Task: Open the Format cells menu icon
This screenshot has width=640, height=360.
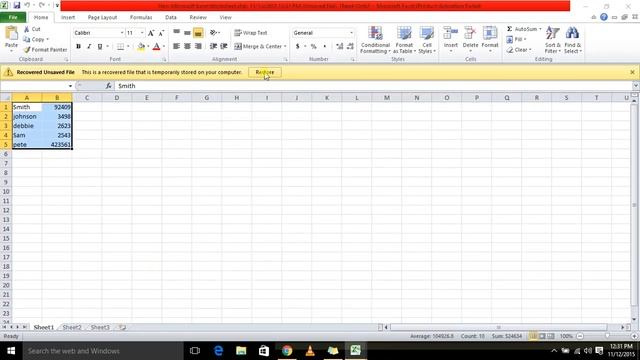Action: point(490,33)
